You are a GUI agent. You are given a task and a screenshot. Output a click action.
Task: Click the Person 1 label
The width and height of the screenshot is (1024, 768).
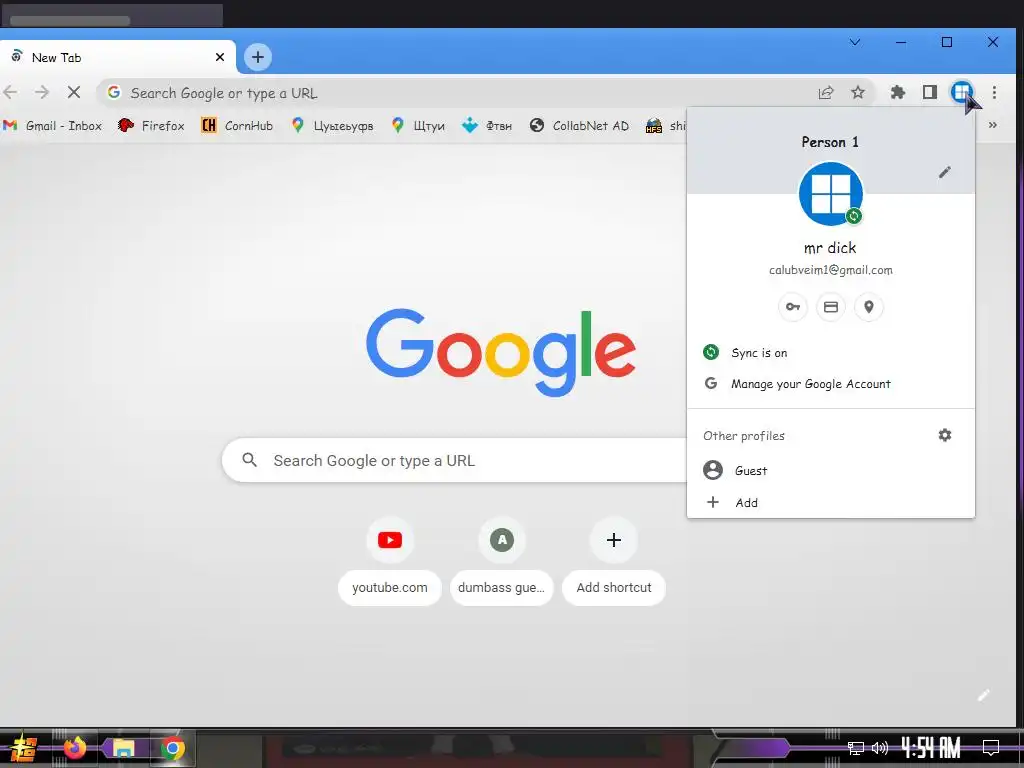tap(830, 142)
